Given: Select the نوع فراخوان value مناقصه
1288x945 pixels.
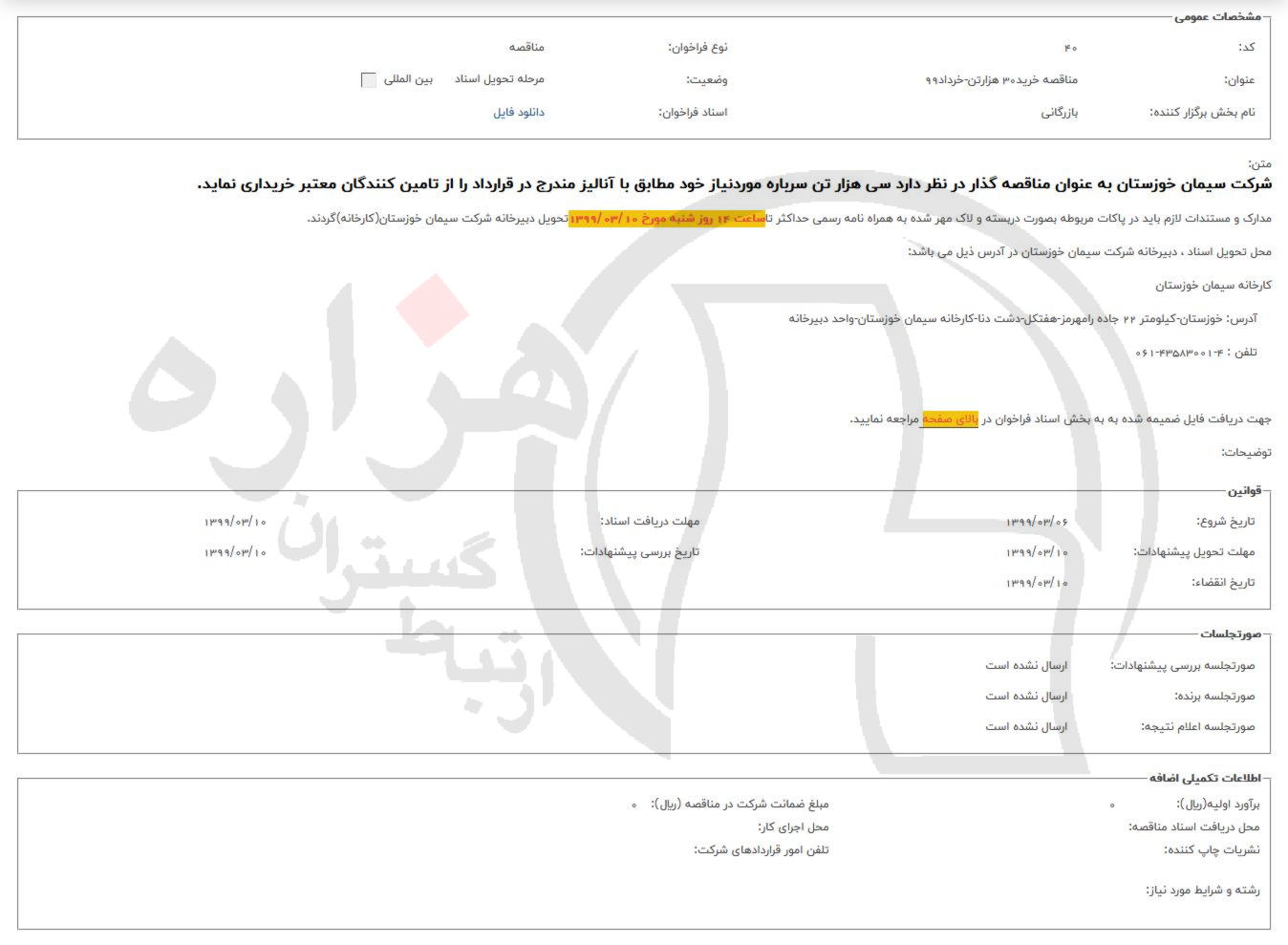Looking at the screenshot, I should point(526,47).
